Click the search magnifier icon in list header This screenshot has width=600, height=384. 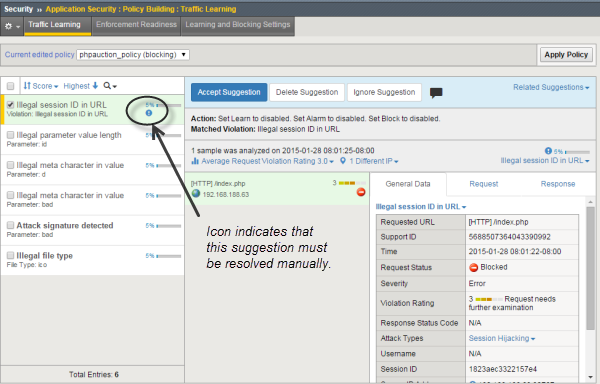click(x=107, y=86)
